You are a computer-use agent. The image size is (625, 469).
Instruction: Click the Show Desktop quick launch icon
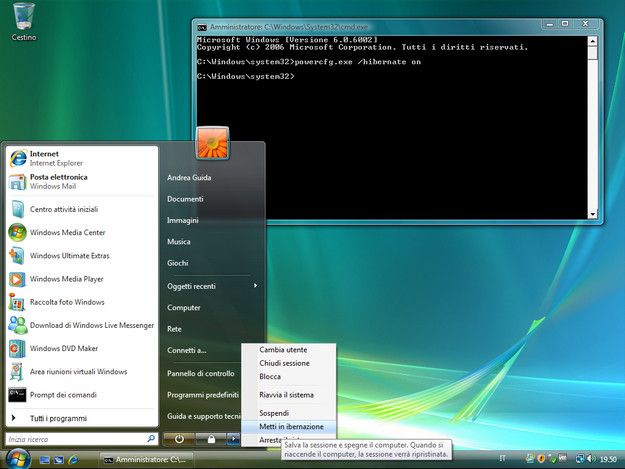pos(45,459)
